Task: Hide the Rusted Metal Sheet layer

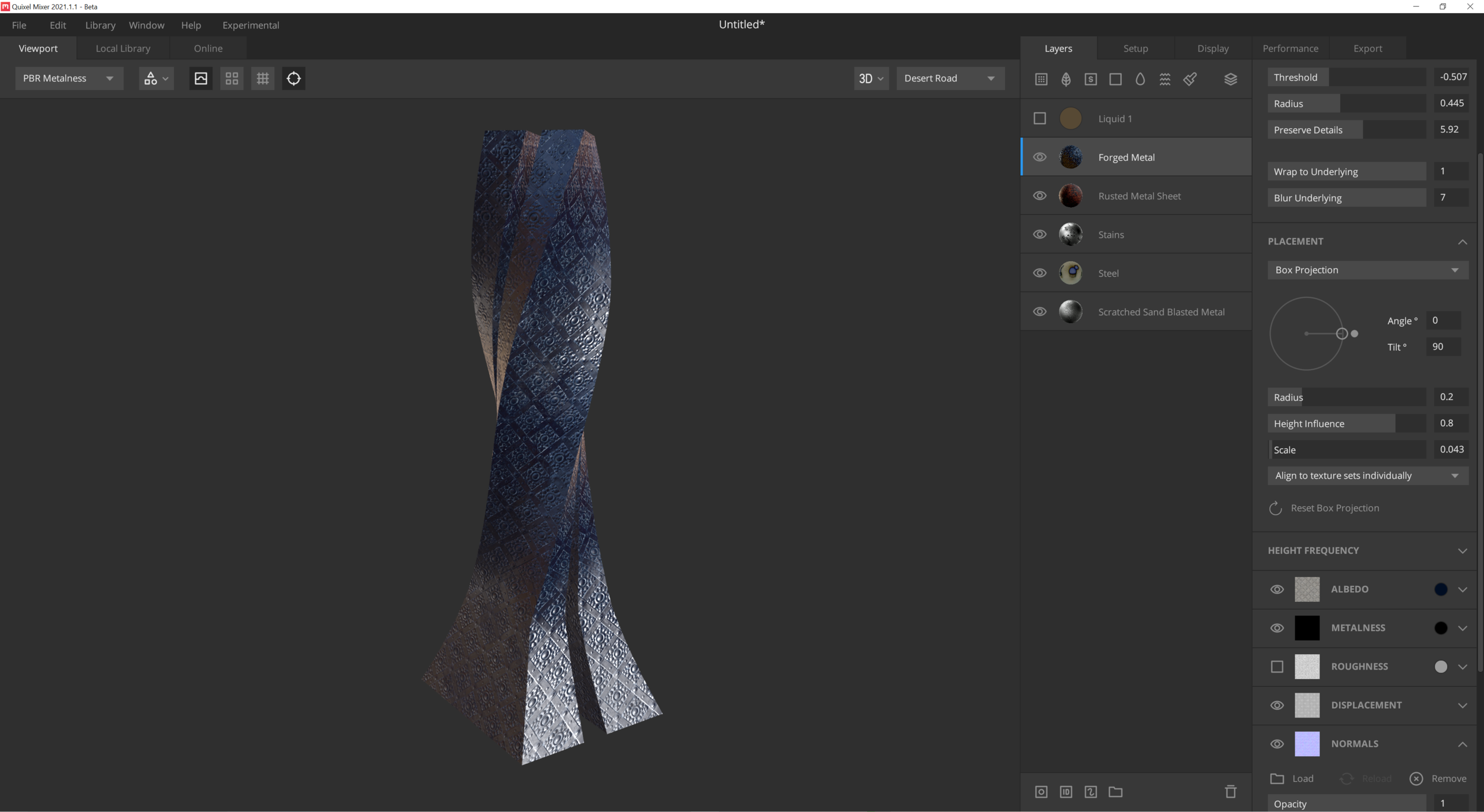Action: tap(1039, 196)
